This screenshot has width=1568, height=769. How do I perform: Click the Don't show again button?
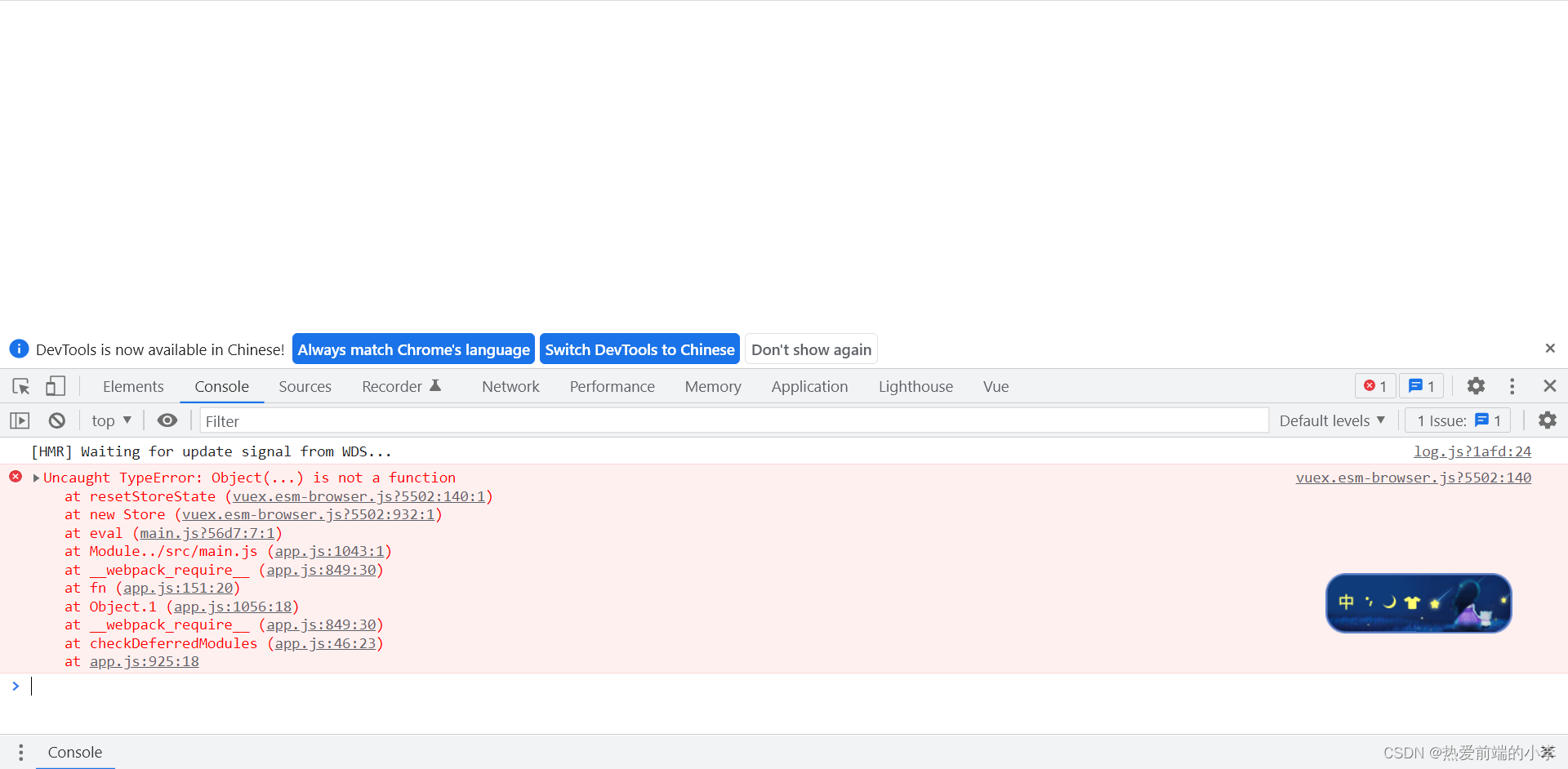811,349
